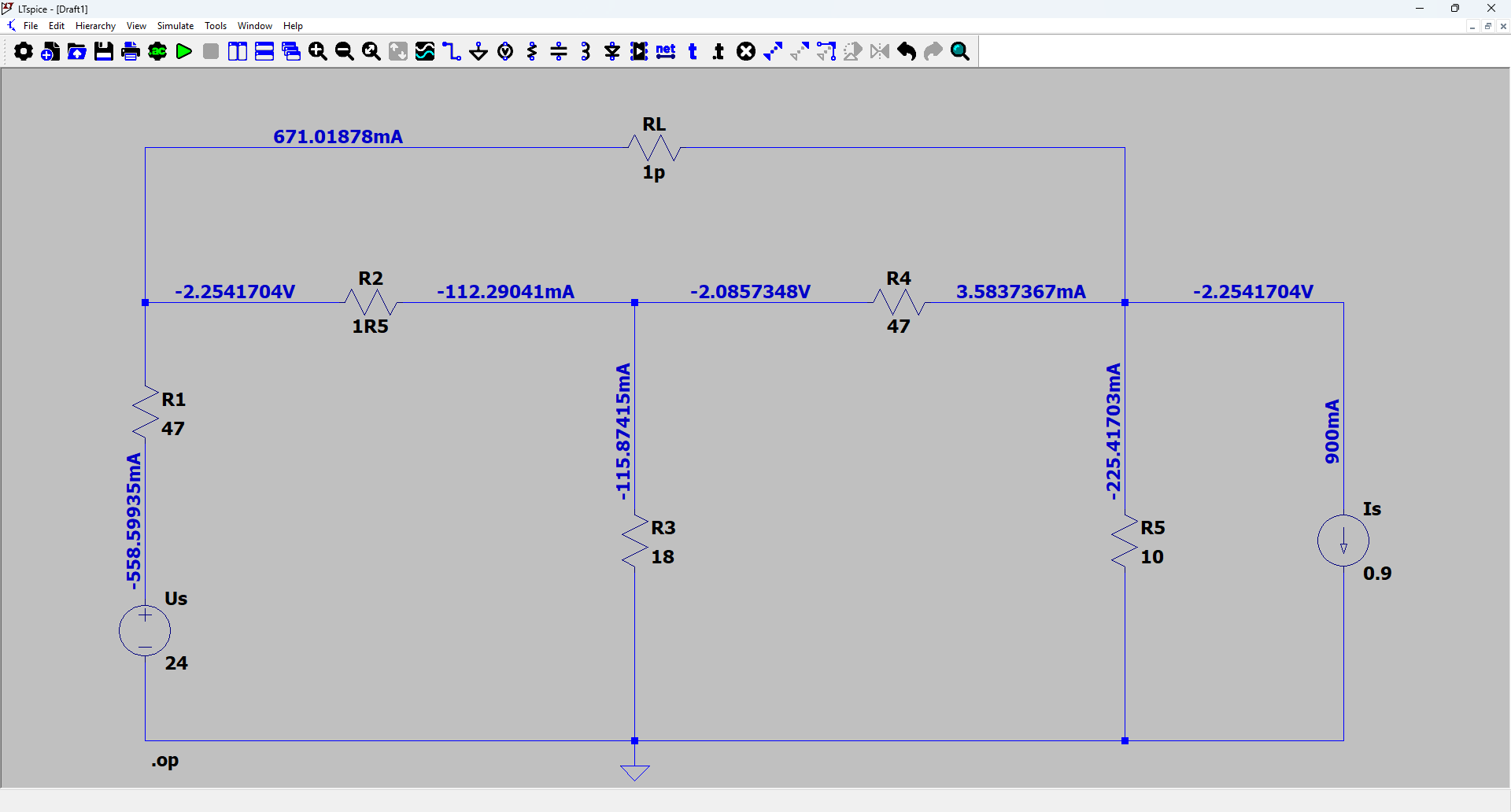Click the Us voltage source symbol
The width and height of the screenshot is (1511, 812).
click(145, 630)
